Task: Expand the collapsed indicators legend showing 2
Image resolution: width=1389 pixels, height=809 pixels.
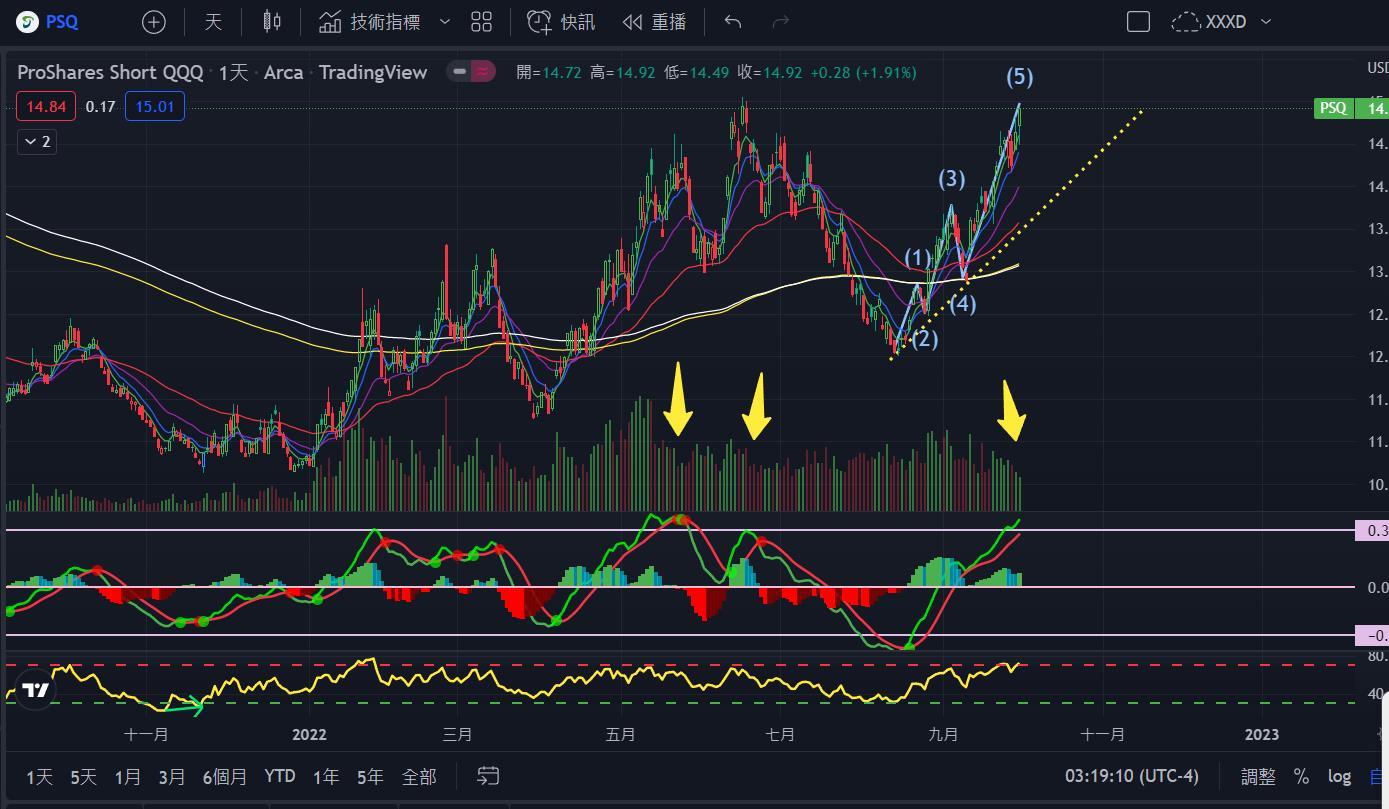Action: [36, 142]
